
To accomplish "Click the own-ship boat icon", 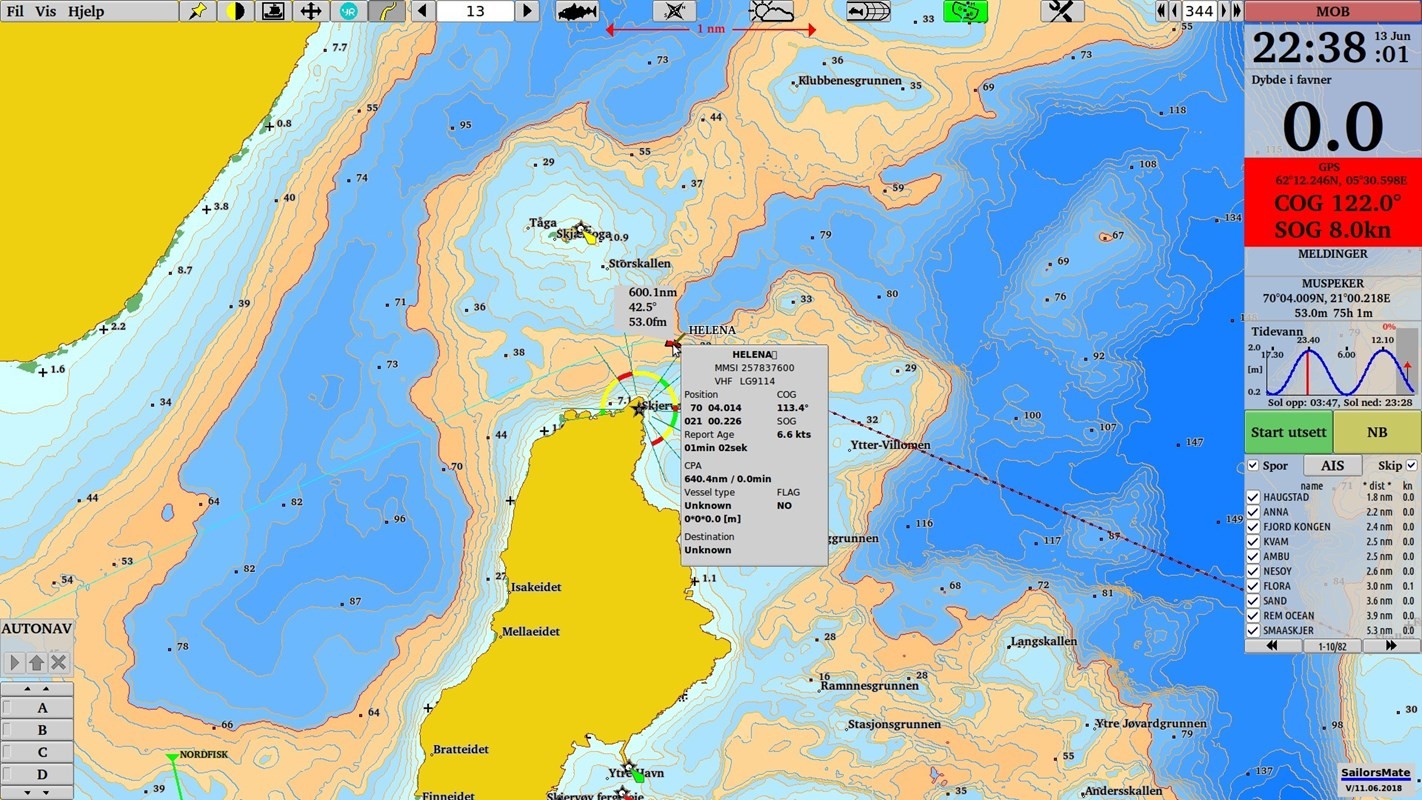I will (273, 11).
